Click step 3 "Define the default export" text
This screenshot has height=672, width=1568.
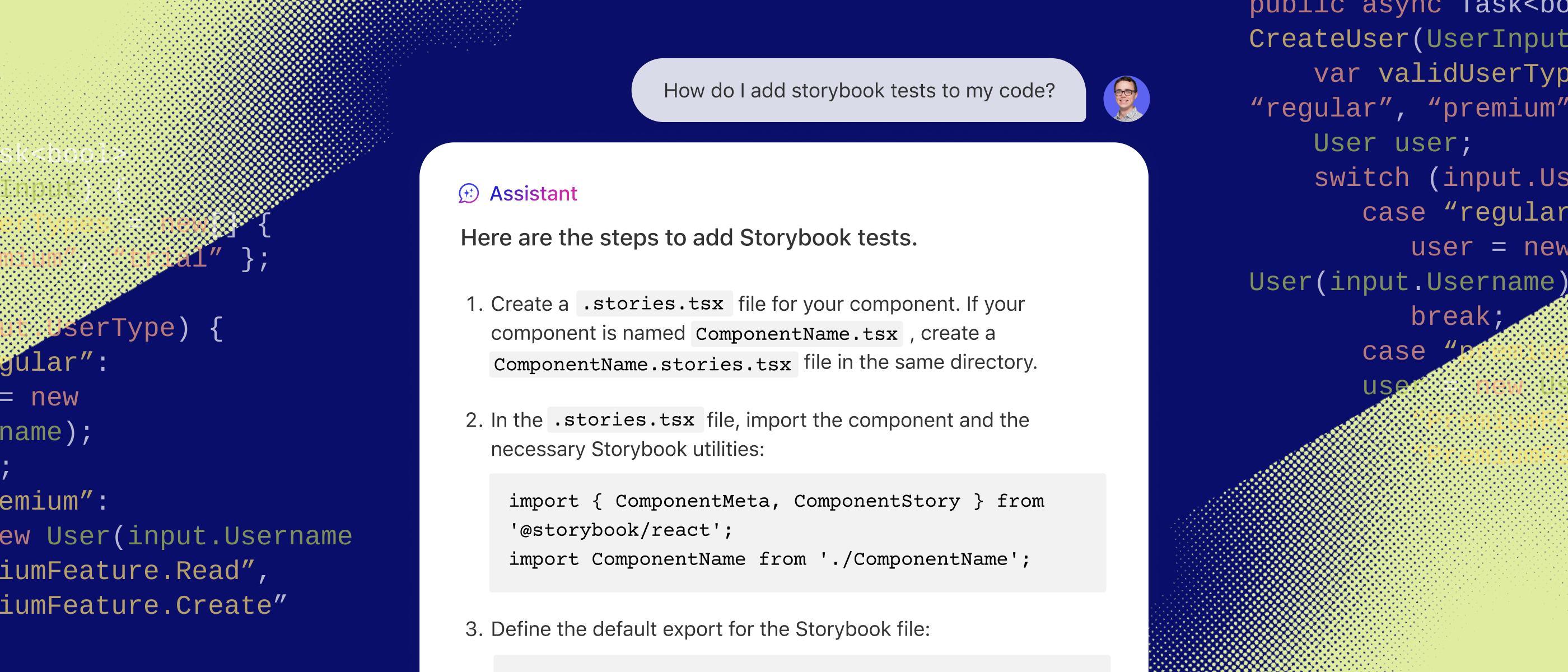(x=710, y=629)
